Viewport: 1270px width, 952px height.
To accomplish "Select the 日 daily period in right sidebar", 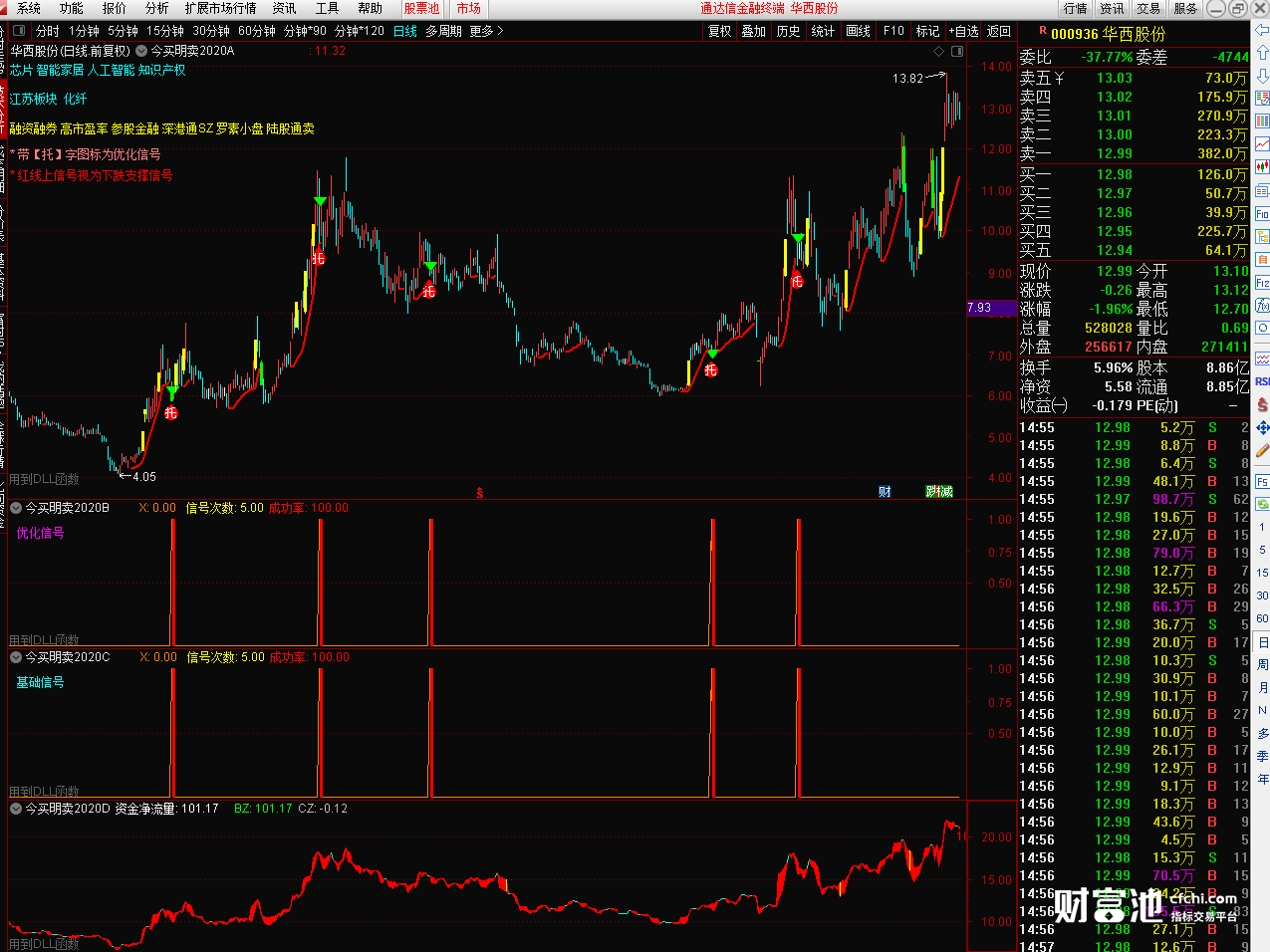I will (x=1262, y=642).
